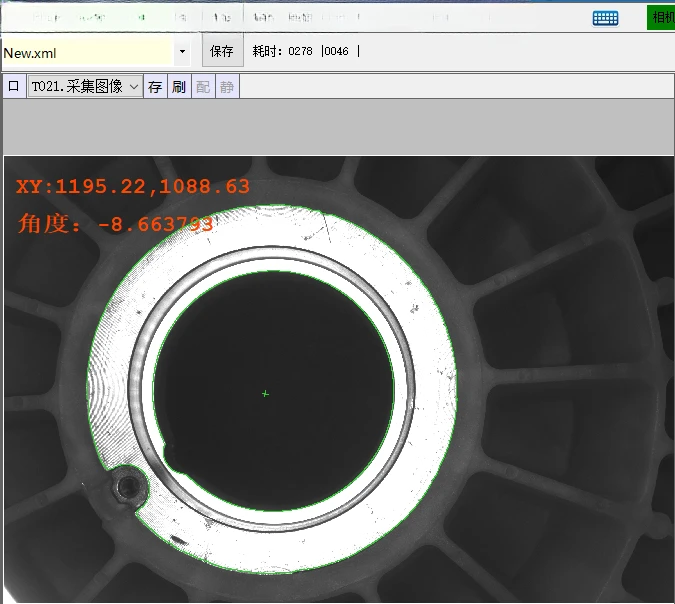This screenshot has width=675, height=604.
Task: Click the bolt hole on the ring
Action: pos(128,487)
